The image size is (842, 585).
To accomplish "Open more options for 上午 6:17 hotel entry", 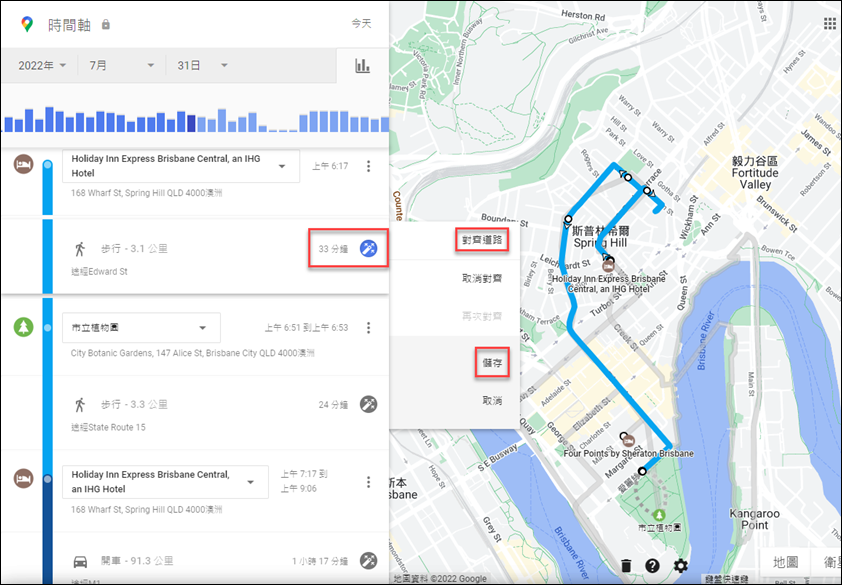I will click(x=368, y=166).
